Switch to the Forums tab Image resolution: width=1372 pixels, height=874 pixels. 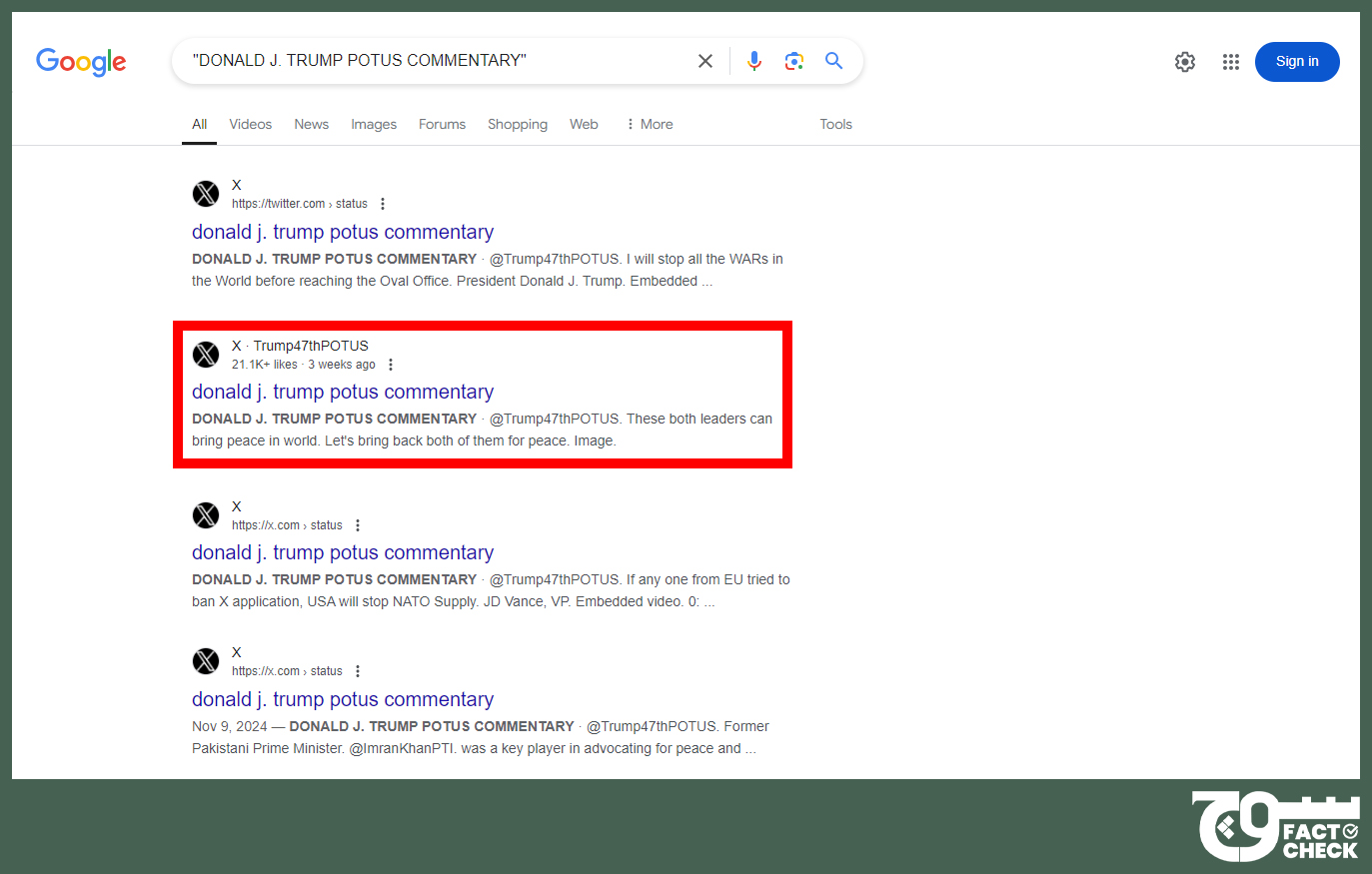coord(443,124)
